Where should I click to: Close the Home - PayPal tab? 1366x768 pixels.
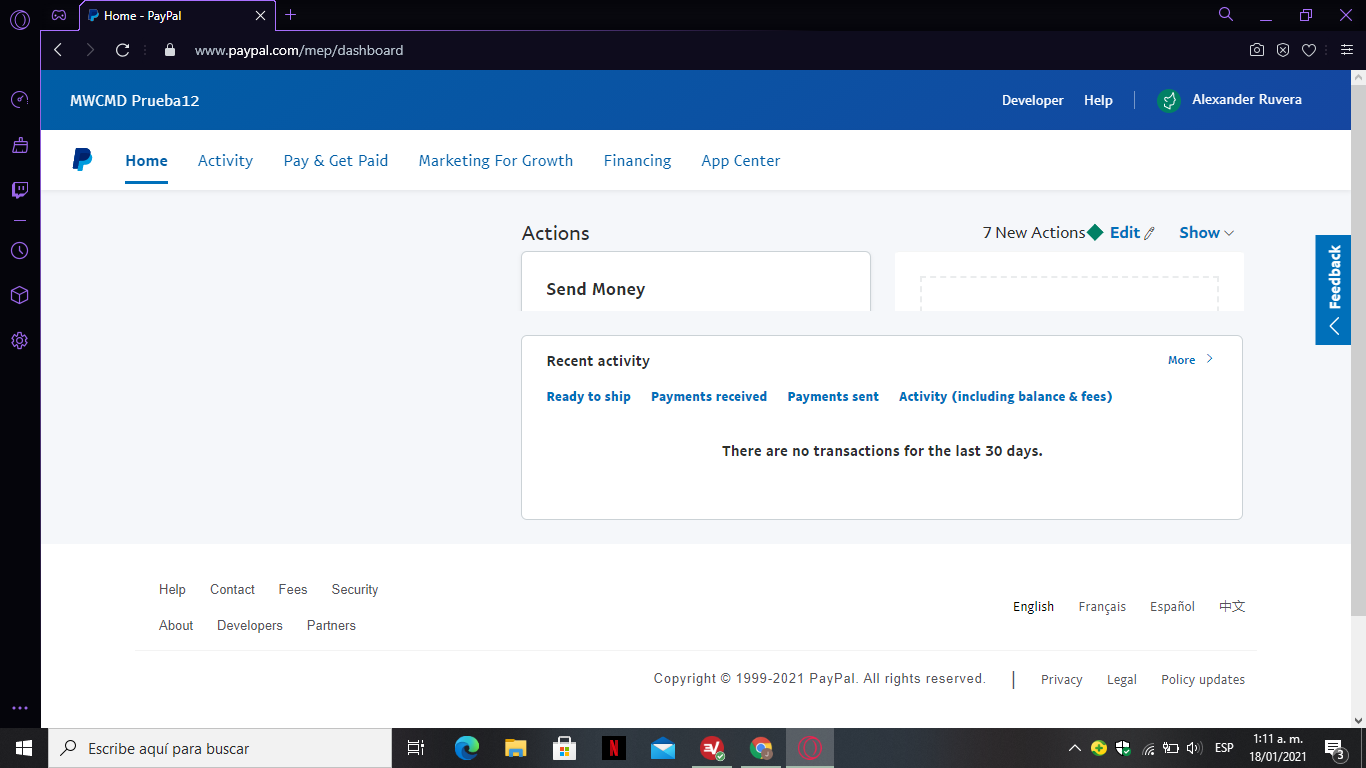point(260,16)
